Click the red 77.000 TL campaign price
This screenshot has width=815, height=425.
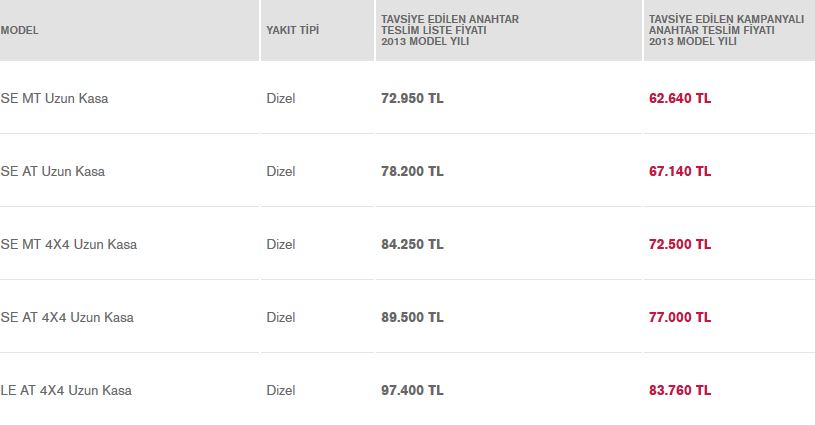tap(680, 317)
